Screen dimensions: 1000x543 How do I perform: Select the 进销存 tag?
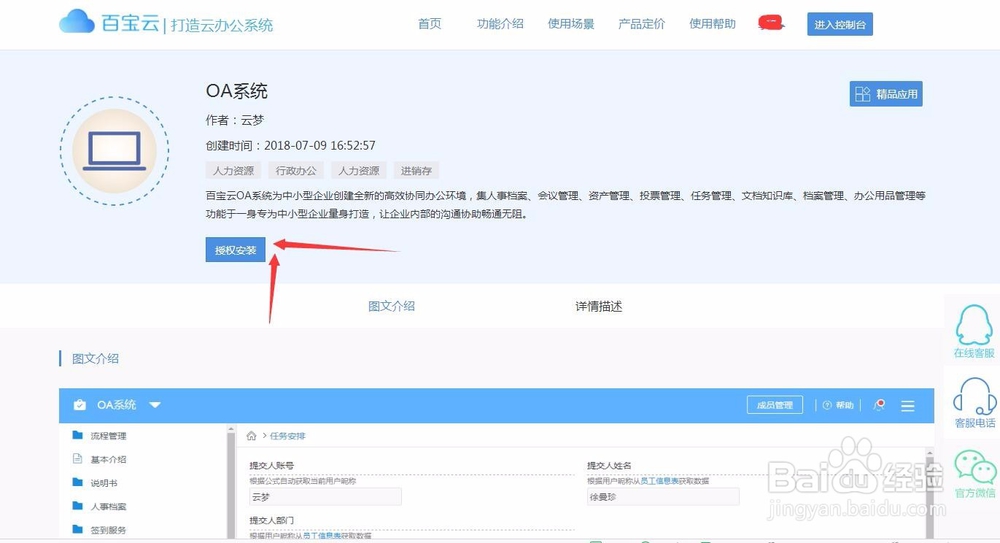(416, 170)
